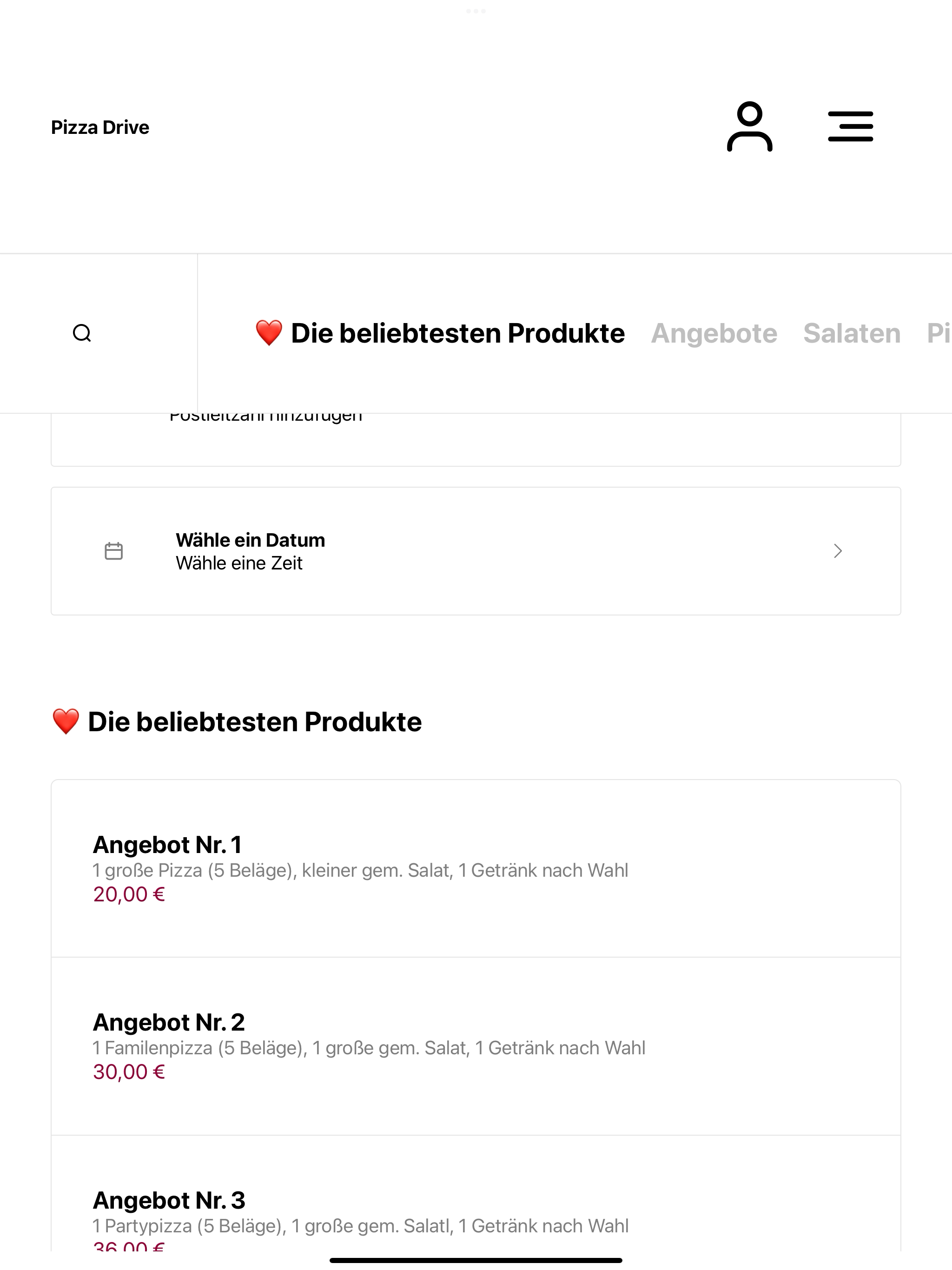Viewport: 952px width, 1270px height.
Task: Open Angebot Nr. 1 product item
Action: click(476, 868)
